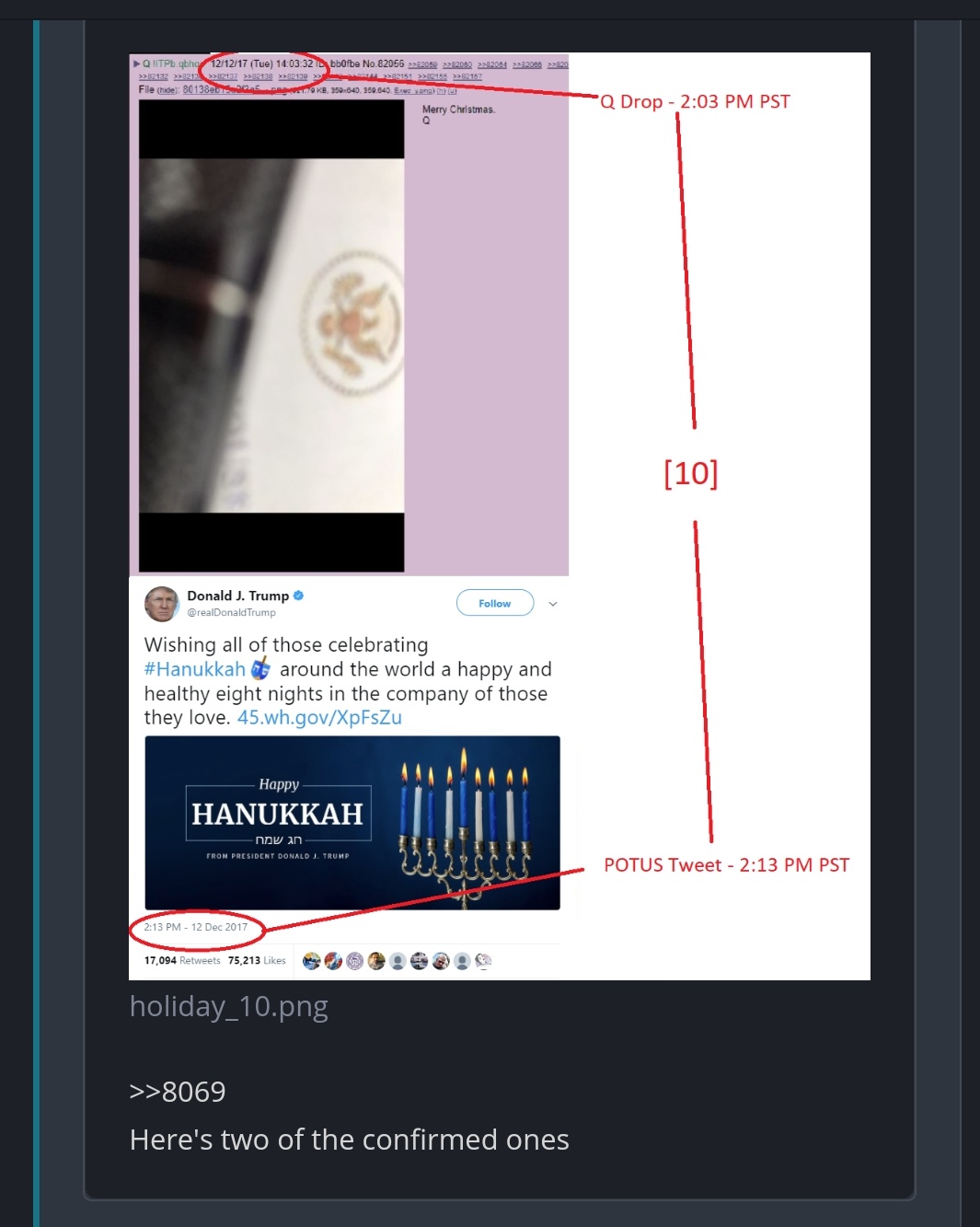Click the Follow button on Trump's tweet
Screen dimensions: 980x1227
pos(495,603)
